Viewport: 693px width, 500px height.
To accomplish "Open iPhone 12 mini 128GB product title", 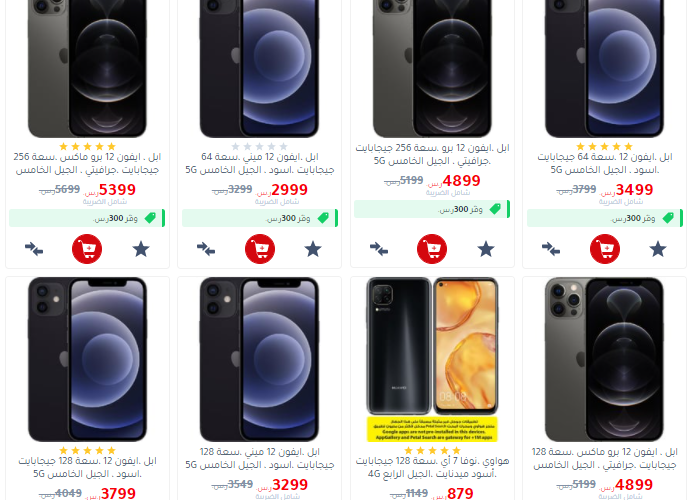I will point(260,458).
